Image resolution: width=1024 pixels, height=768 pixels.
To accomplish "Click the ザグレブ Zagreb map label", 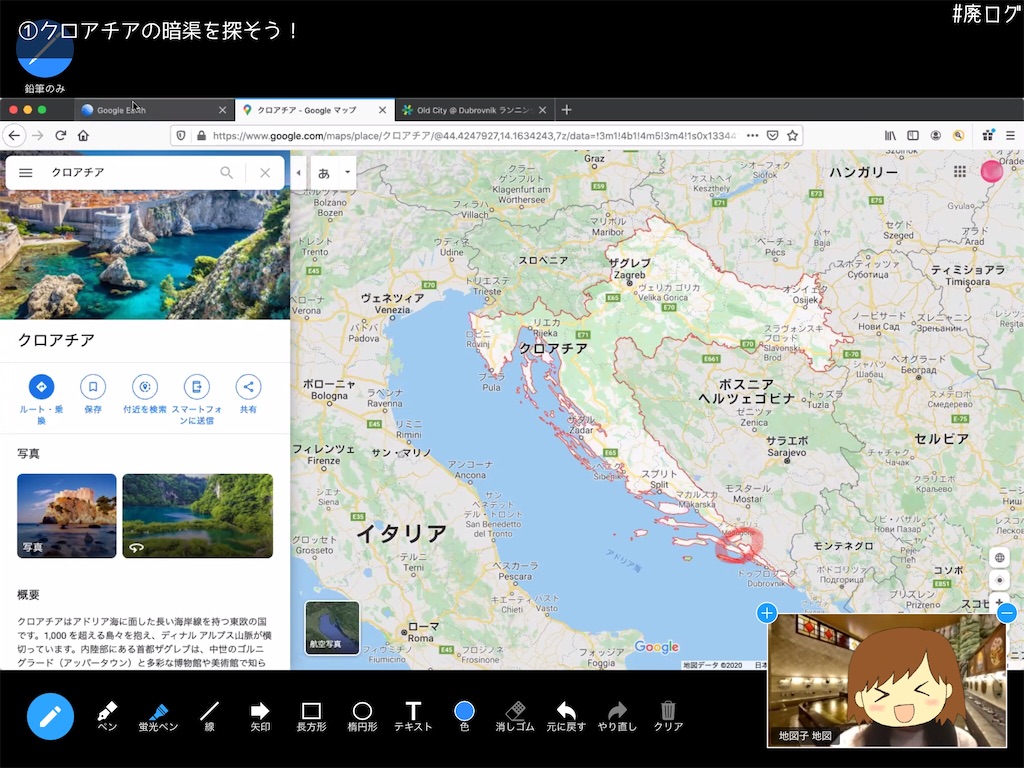I will (630, 268).
